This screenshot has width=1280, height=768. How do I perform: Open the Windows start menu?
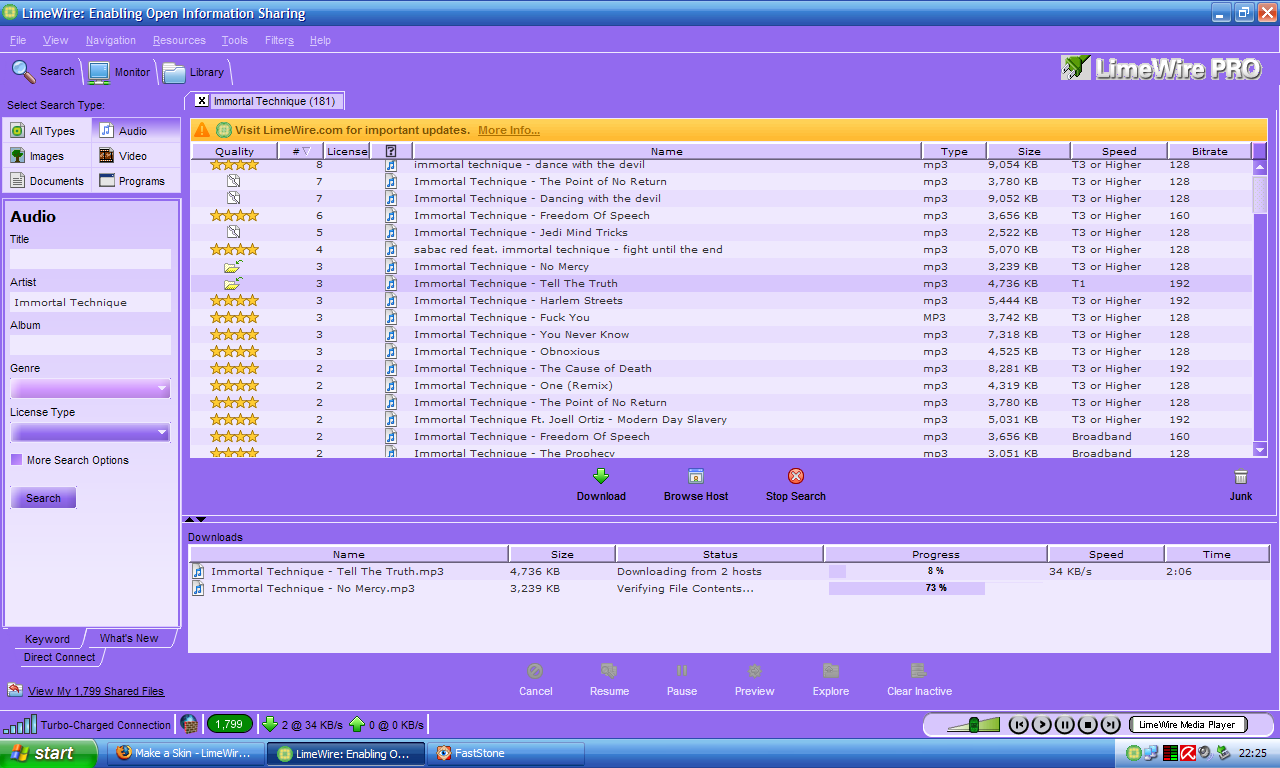pos(48,753)
